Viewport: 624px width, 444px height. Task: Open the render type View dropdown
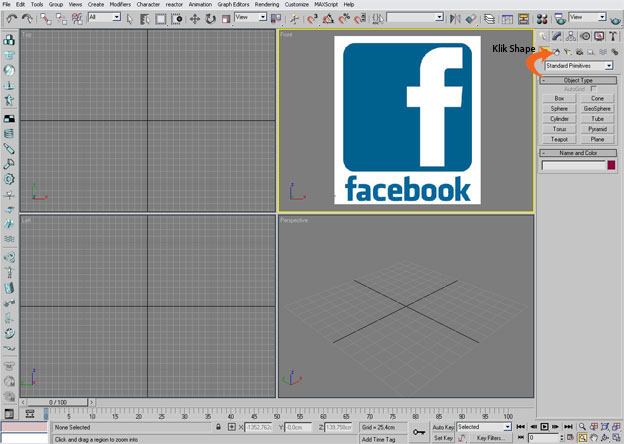[587, 17]
